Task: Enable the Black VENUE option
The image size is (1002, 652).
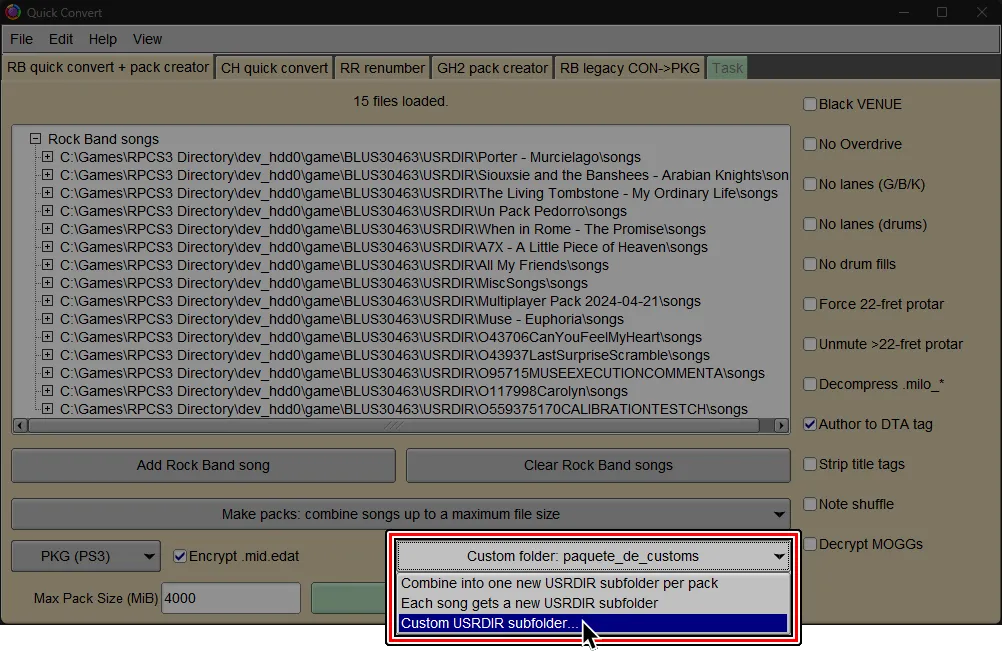Action: point(809,103)
